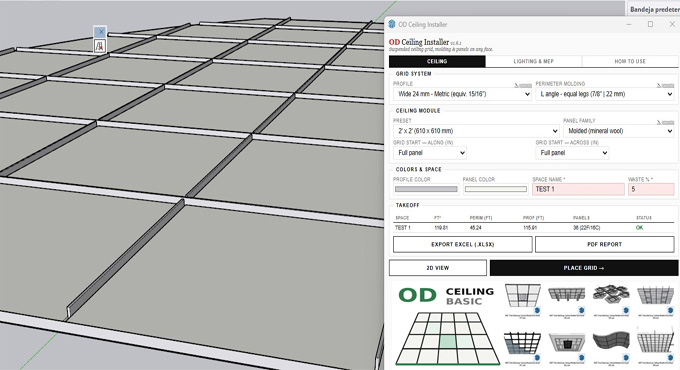Switch to the CEILING tab
This screenshot has width=680, height=370.
tap(437, 62)
